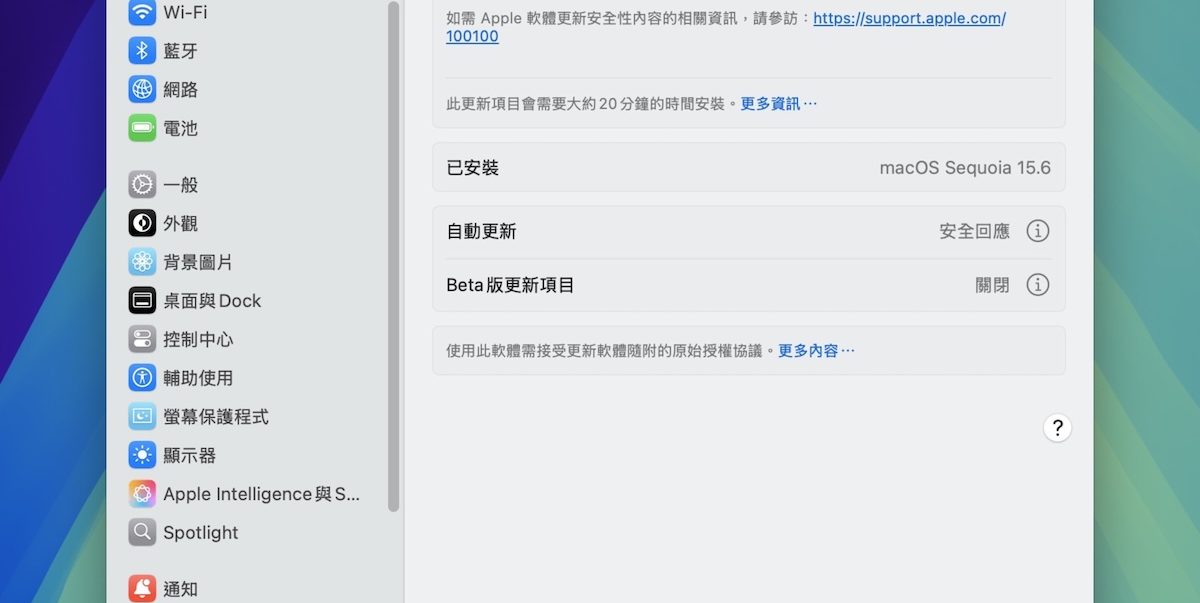
Task: Open 電池 battery settings icon
Action: [142, 128]
